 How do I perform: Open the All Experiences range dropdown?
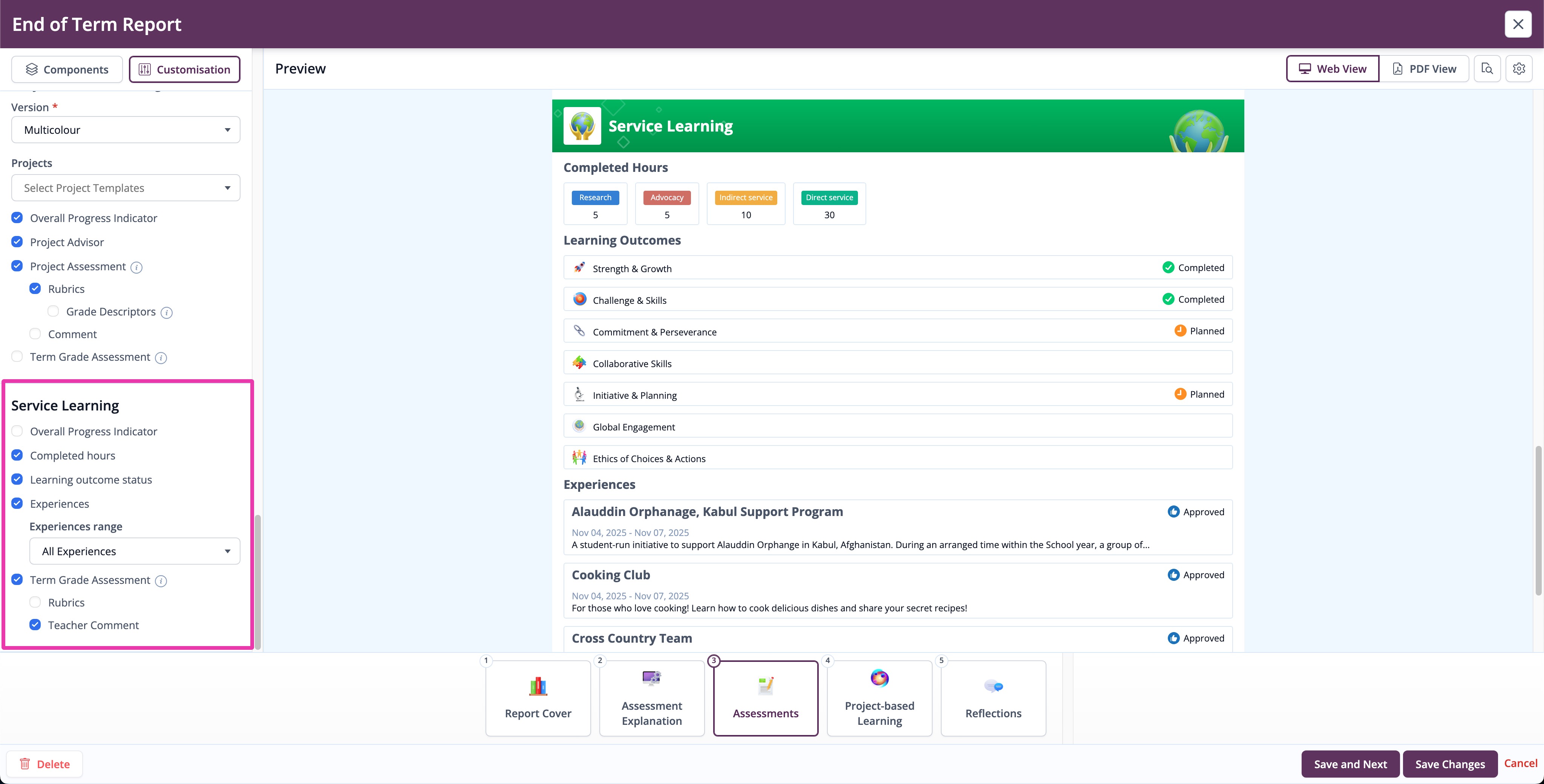pos(134,551)
